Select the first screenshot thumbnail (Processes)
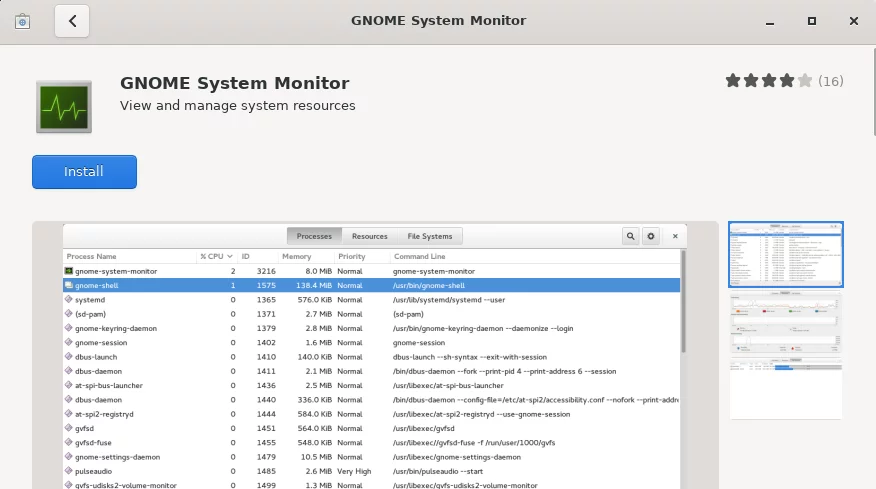 click(785, 254)
